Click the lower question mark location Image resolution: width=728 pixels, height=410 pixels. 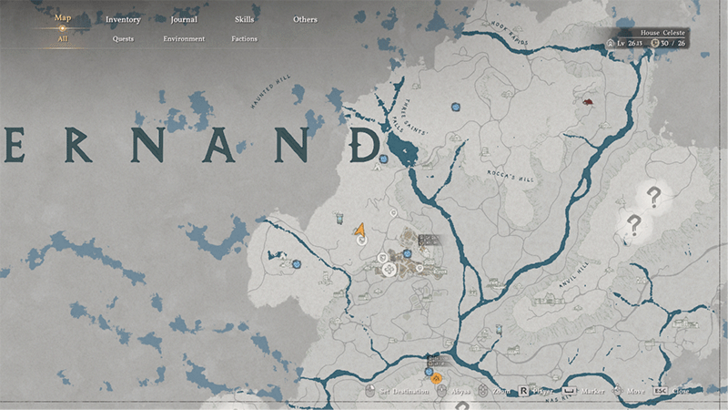(x=634, y=225)
